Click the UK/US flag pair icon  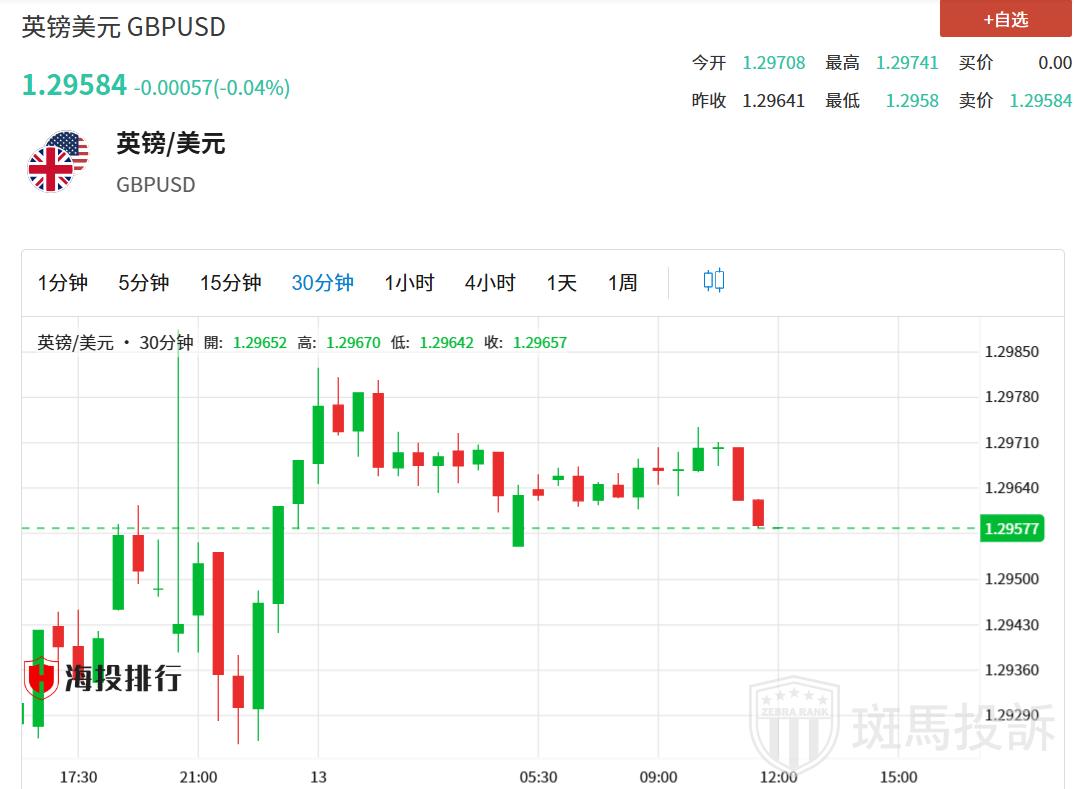58,161
